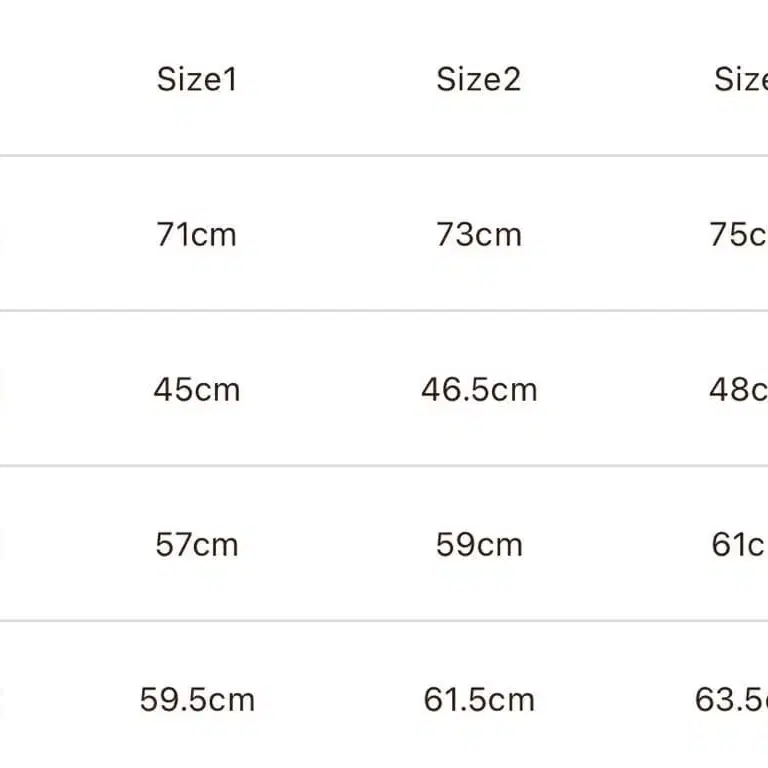Click the cut-off 63.5cm value

pyautogui.click(x=732, y=699)
